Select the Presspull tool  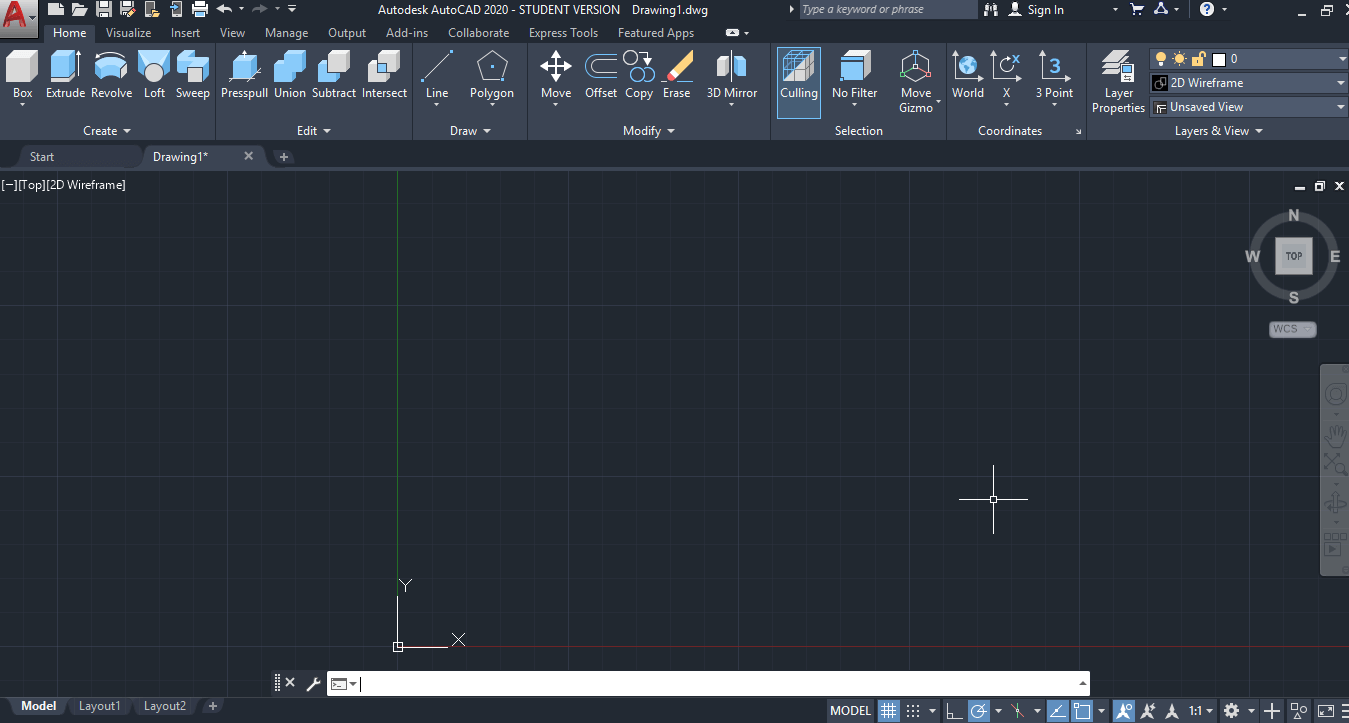click(244, 75)
